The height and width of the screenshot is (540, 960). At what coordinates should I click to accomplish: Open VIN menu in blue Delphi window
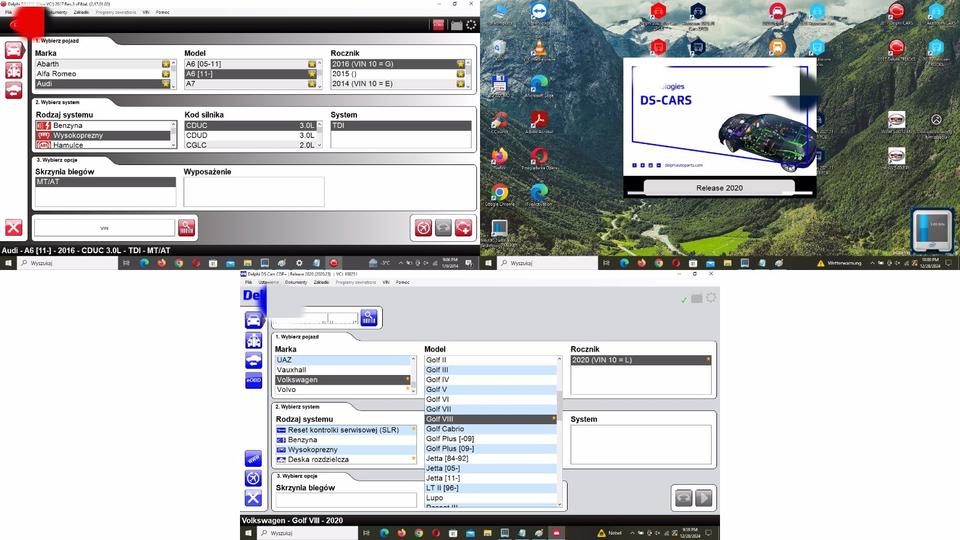click(386, 282)
